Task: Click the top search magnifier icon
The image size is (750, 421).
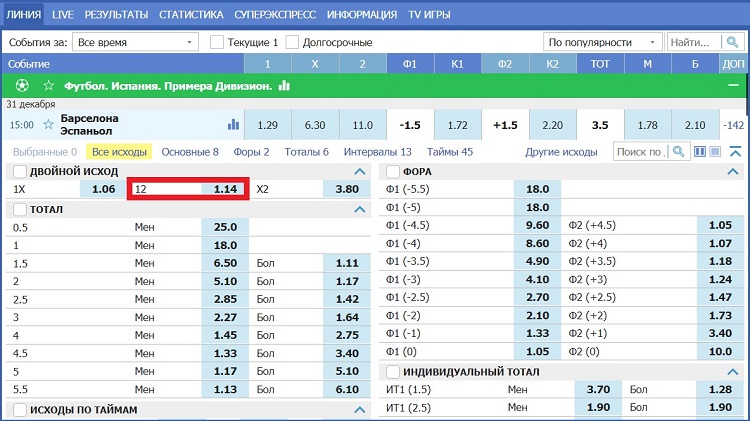Action: (x=733, y=42)
